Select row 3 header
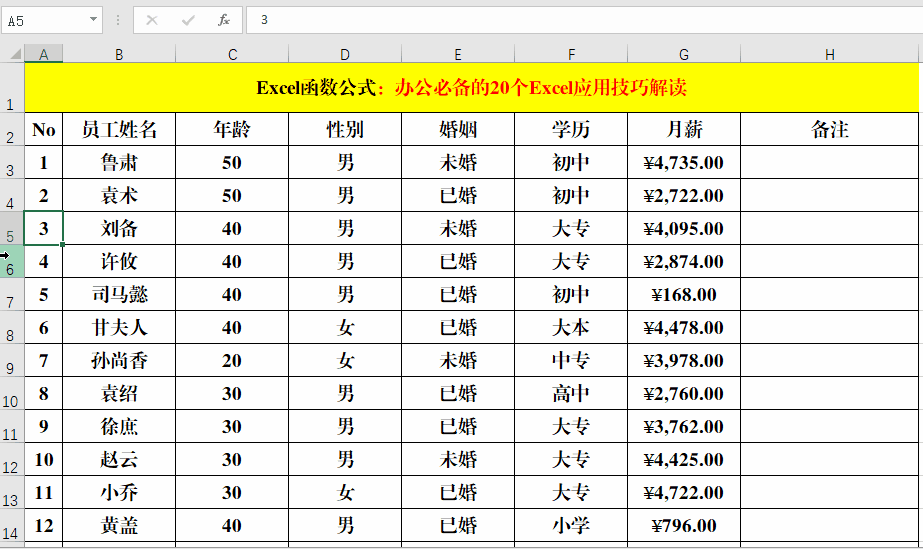Image resolution: width=923 pixels, height=549 pixels. click(x=12, y=162)
